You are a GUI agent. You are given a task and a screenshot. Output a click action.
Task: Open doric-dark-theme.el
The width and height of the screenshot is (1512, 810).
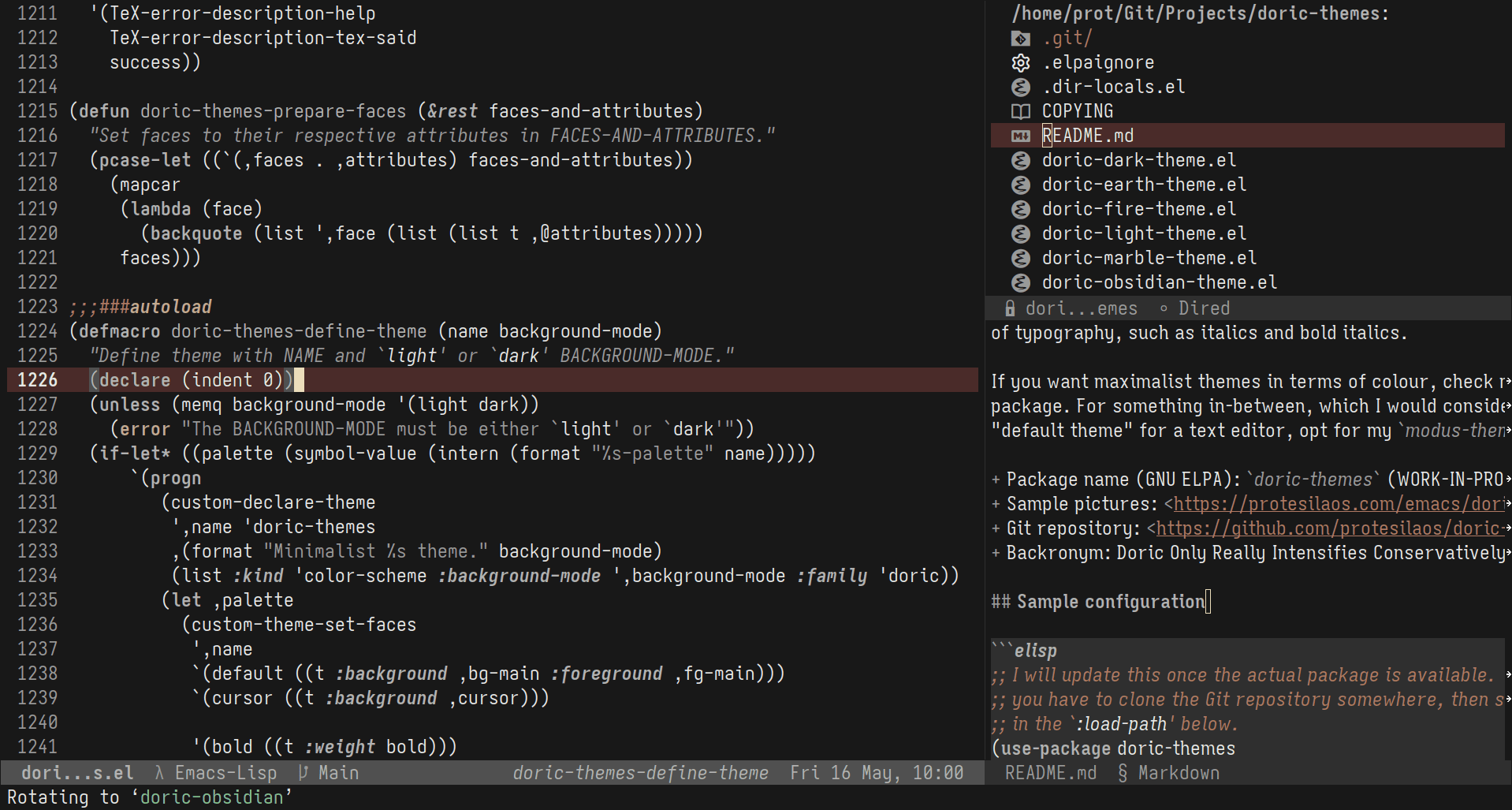click(1139, 160)
